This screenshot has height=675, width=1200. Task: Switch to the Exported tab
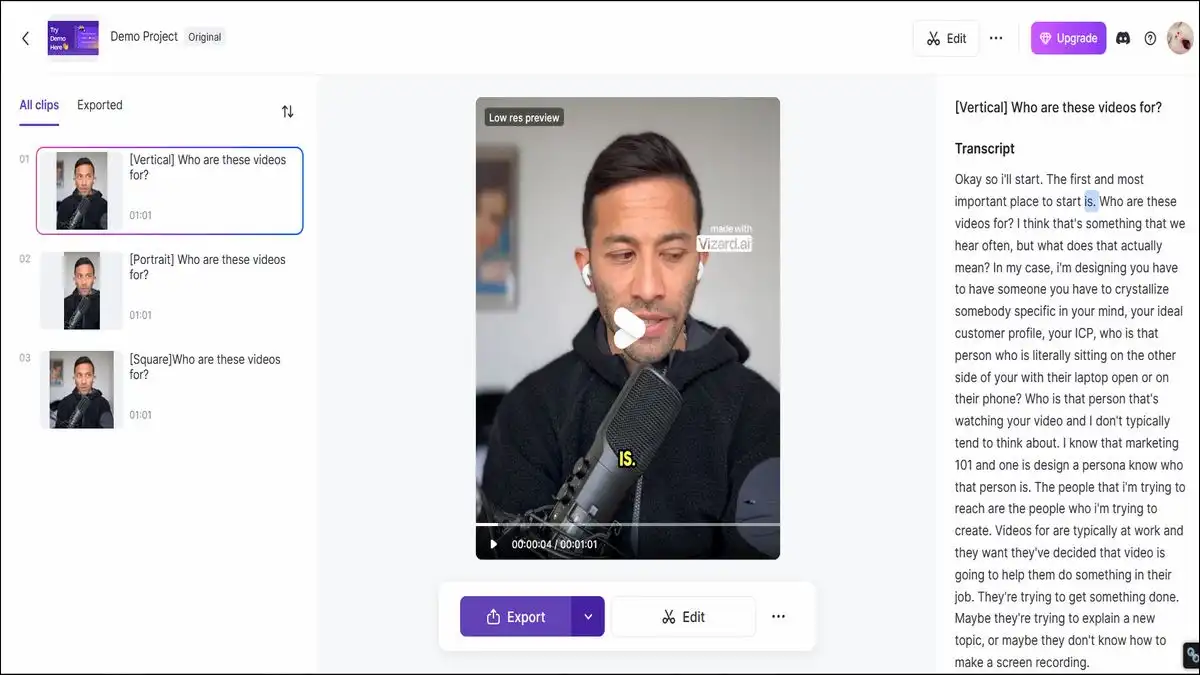click(100, 105)
